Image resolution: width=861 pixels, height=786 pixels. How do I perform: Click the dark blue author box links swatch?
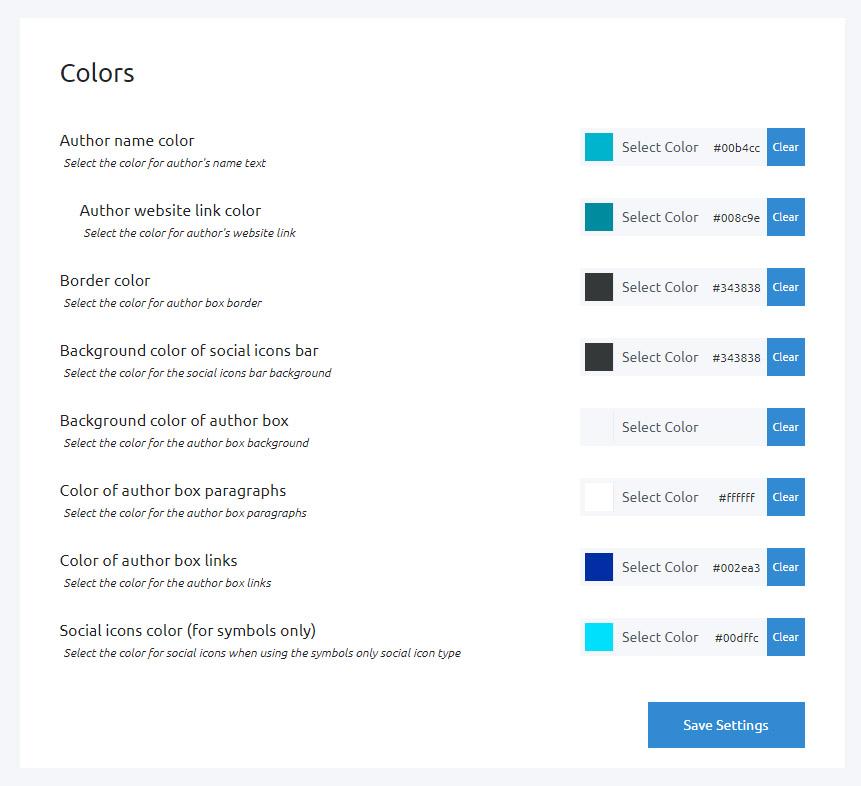[x=599, y=567]
